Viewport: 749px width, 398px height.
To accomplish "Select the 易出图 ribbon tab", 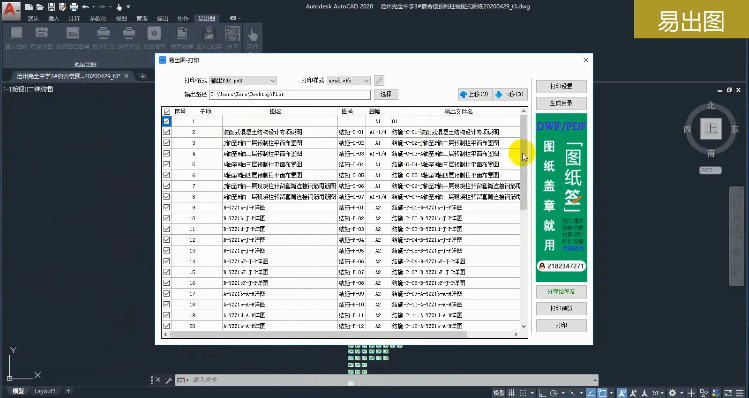I will tap(206, 19).
